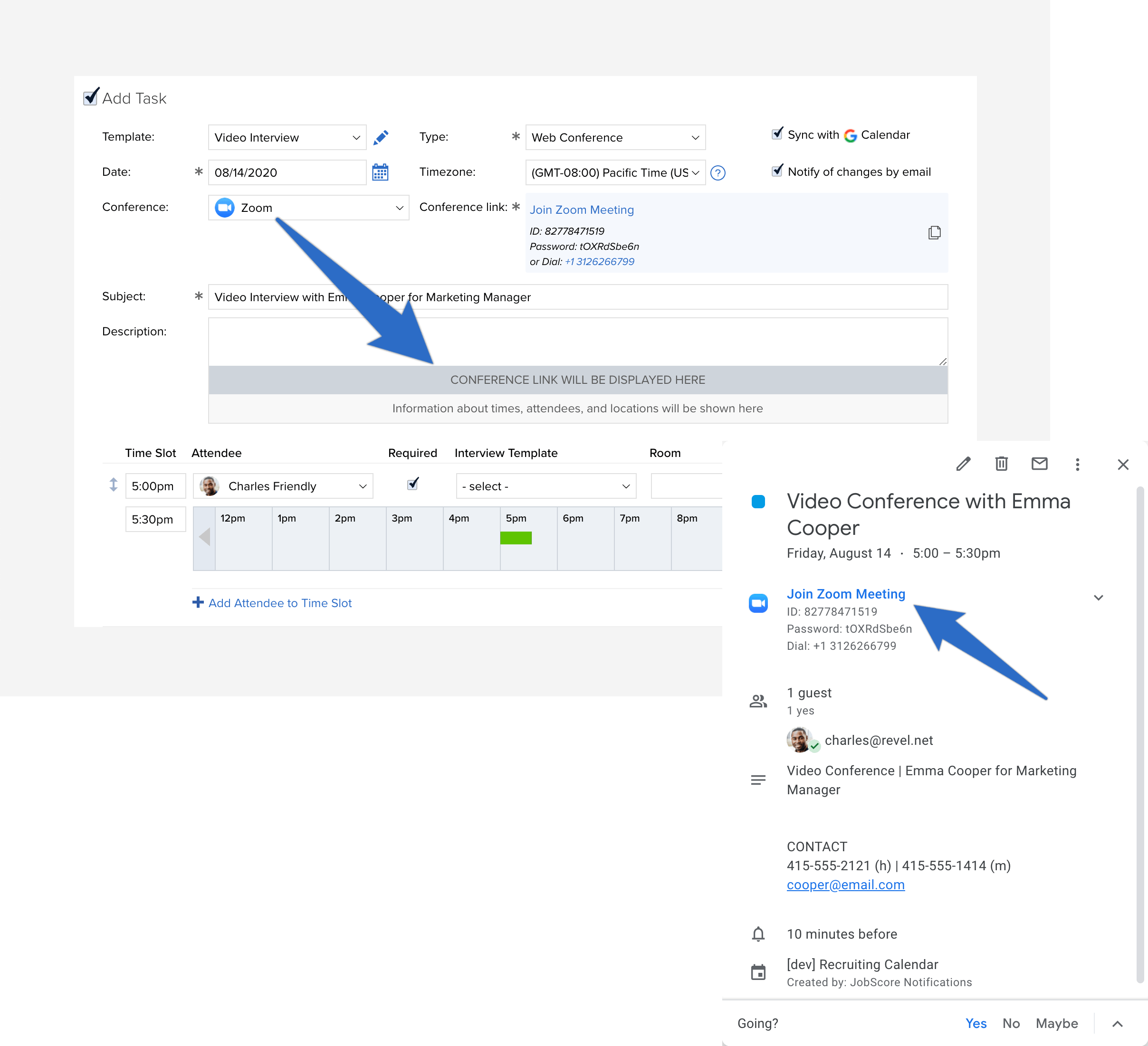Image resolution: width=1148 pixels, height=1046 pixels.
Task: Delete the calendar event with trash icon
Action: [x=1001, y=464]
